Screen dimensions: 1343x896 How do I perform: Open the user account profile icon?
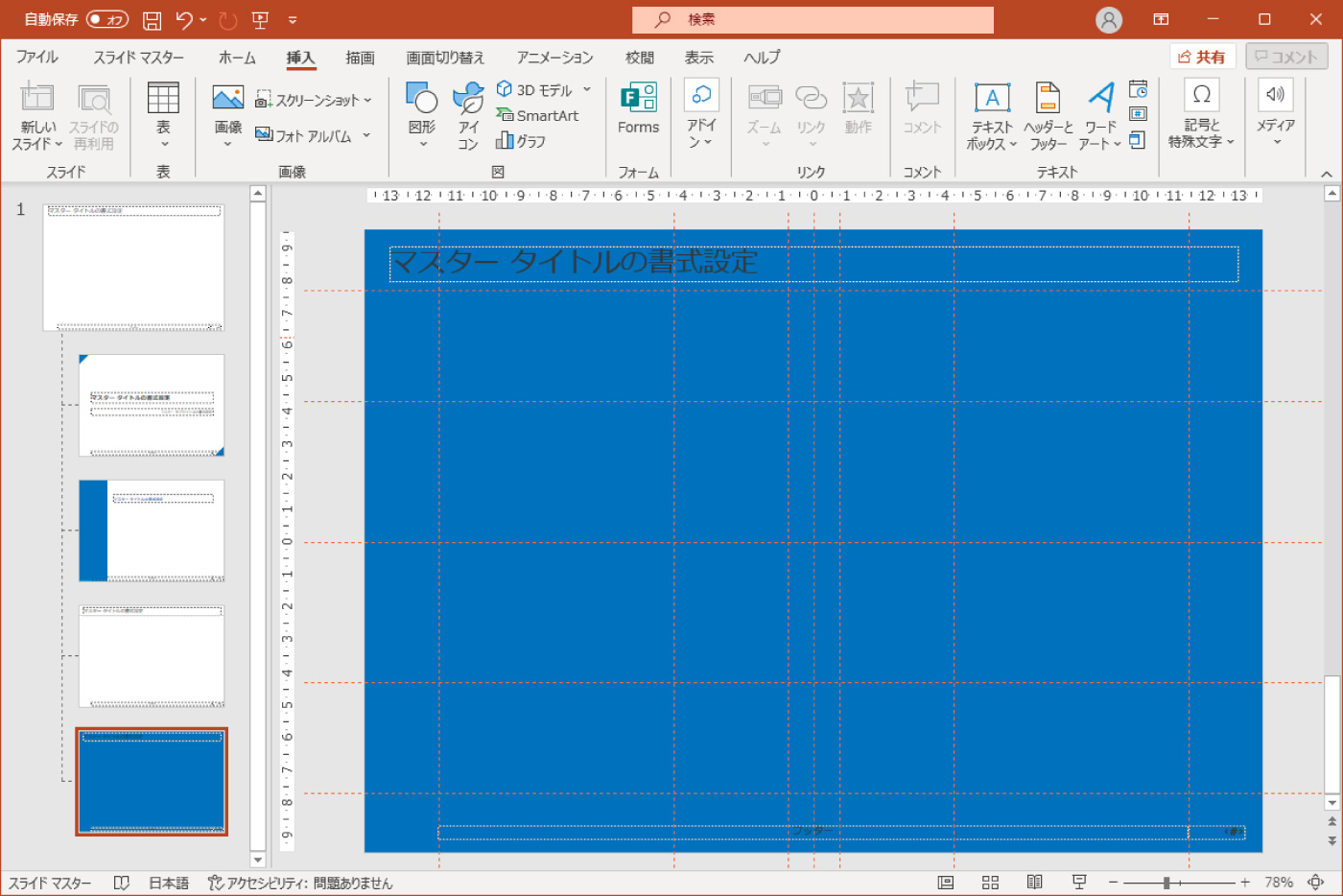pos(1109,19)
